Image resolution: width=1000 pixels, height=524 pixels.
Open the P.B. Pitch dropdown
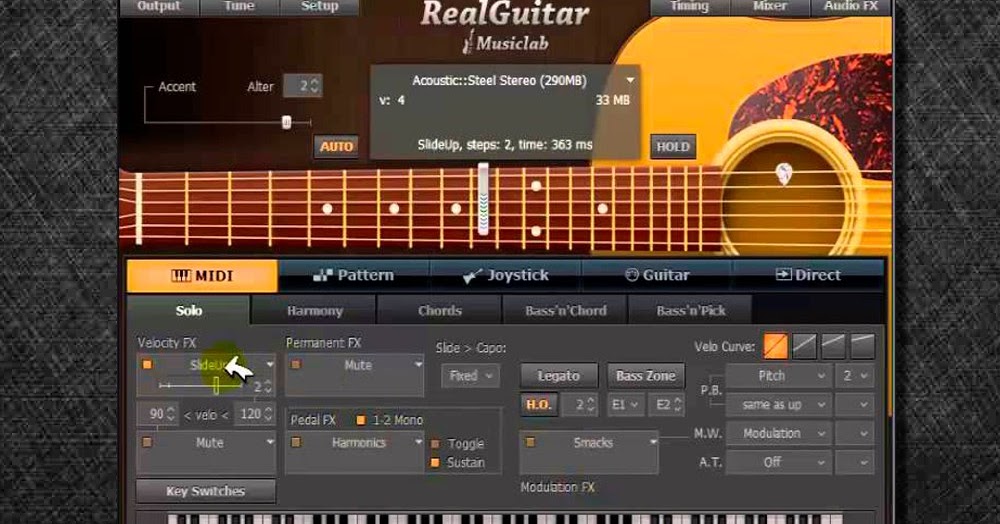tap(778, 376)
